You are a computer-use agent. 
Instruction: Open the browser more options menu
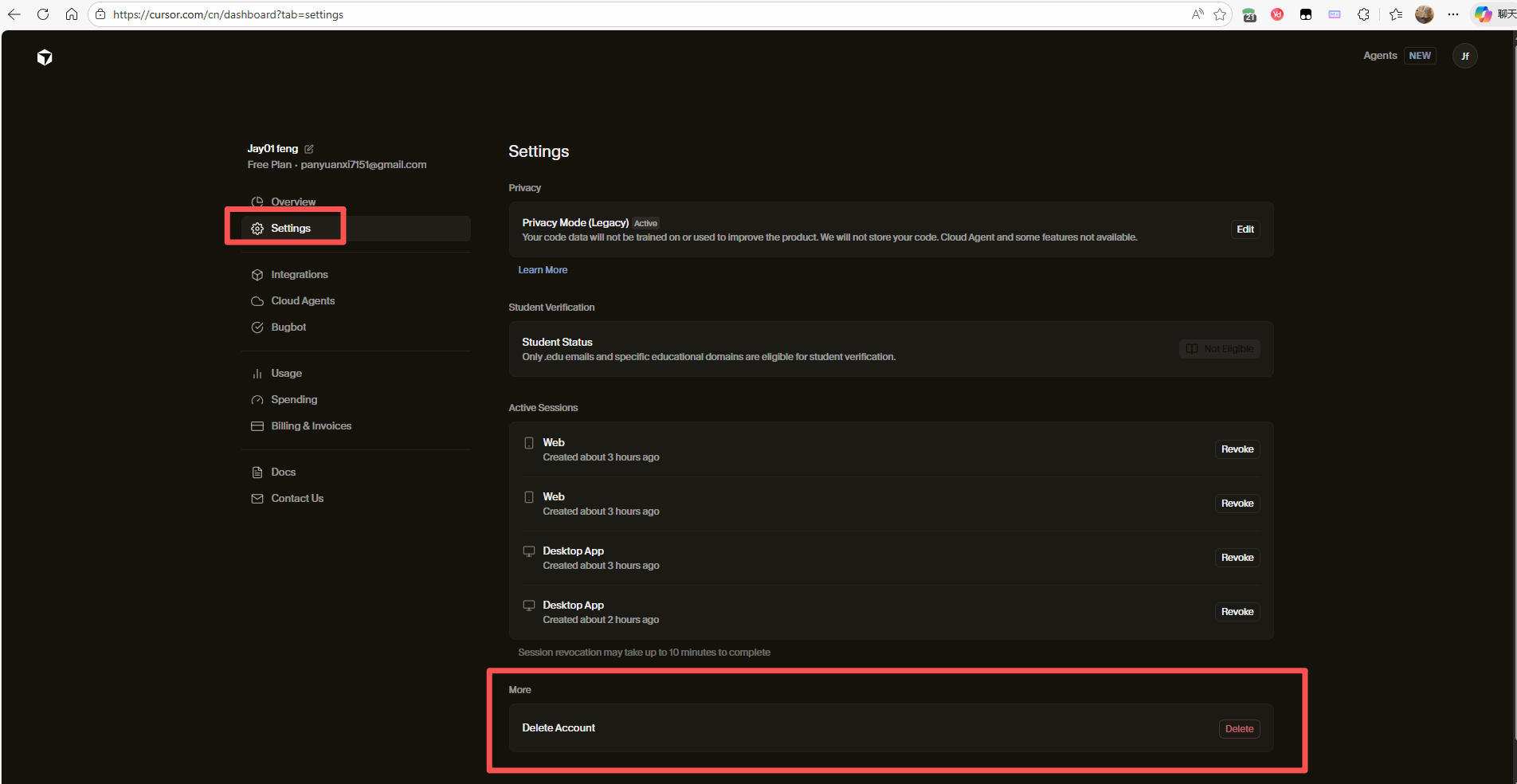[x=1453, y=14]
